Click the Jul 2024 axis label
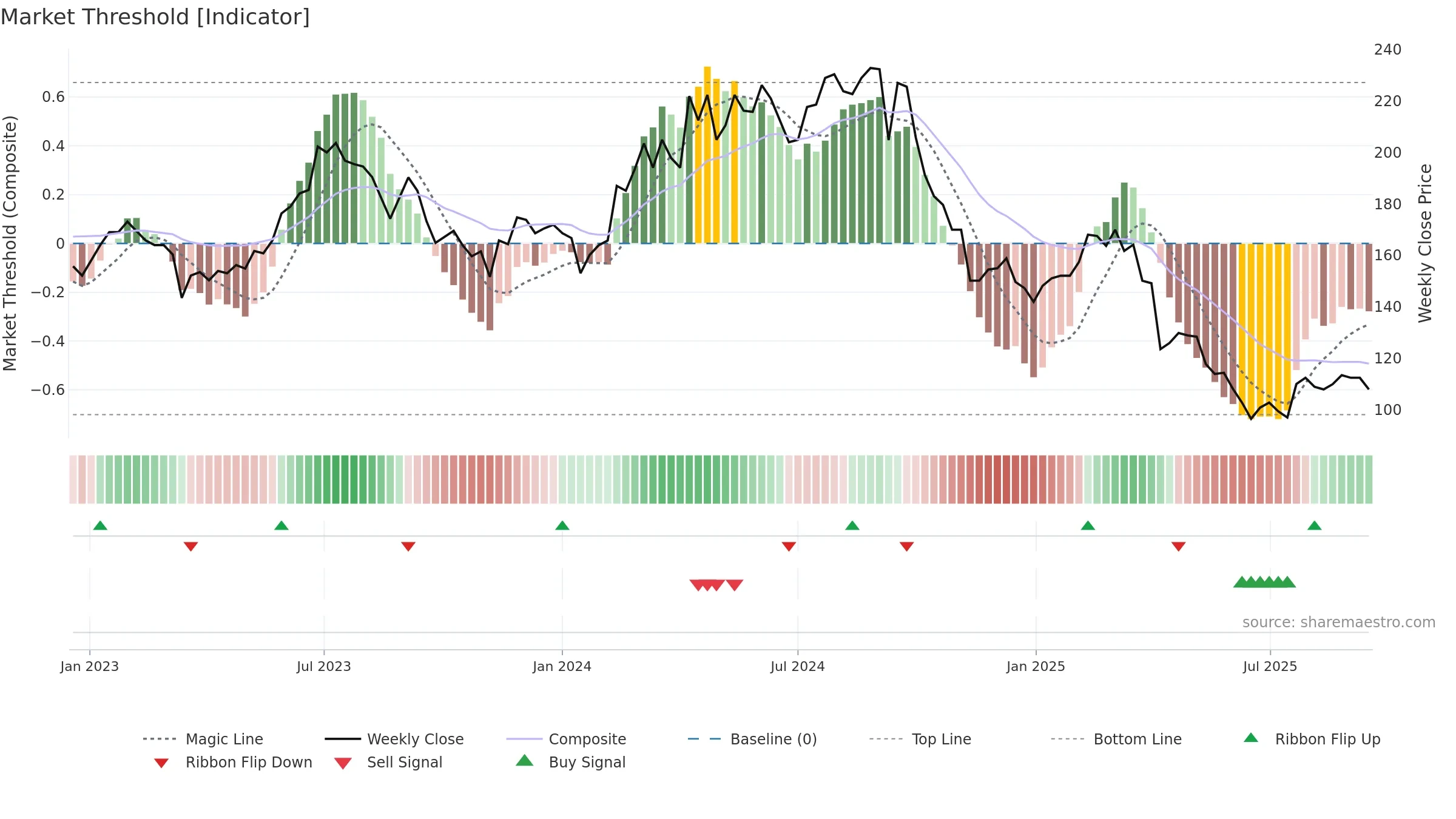The image size is (1456, 819). point(798,666)
